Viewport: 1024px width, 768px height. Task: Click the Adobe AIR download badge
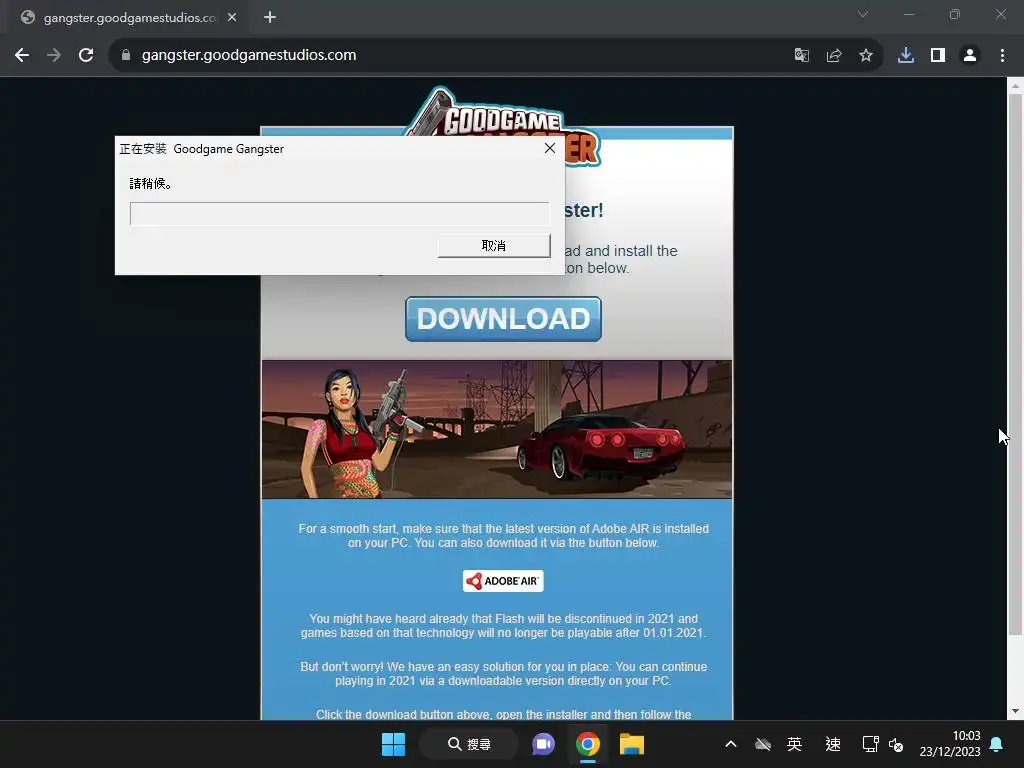tap(503, 581)
